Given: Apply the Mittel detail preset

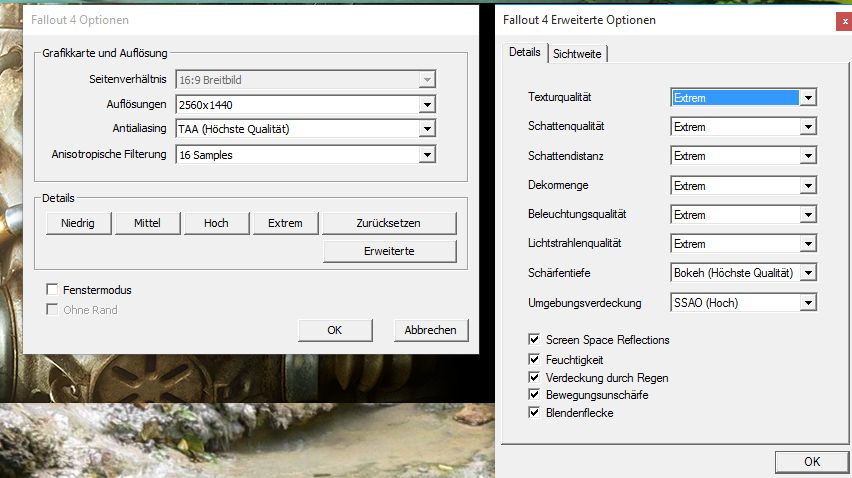Looking at the screenshot, I should tap(147, 223).
